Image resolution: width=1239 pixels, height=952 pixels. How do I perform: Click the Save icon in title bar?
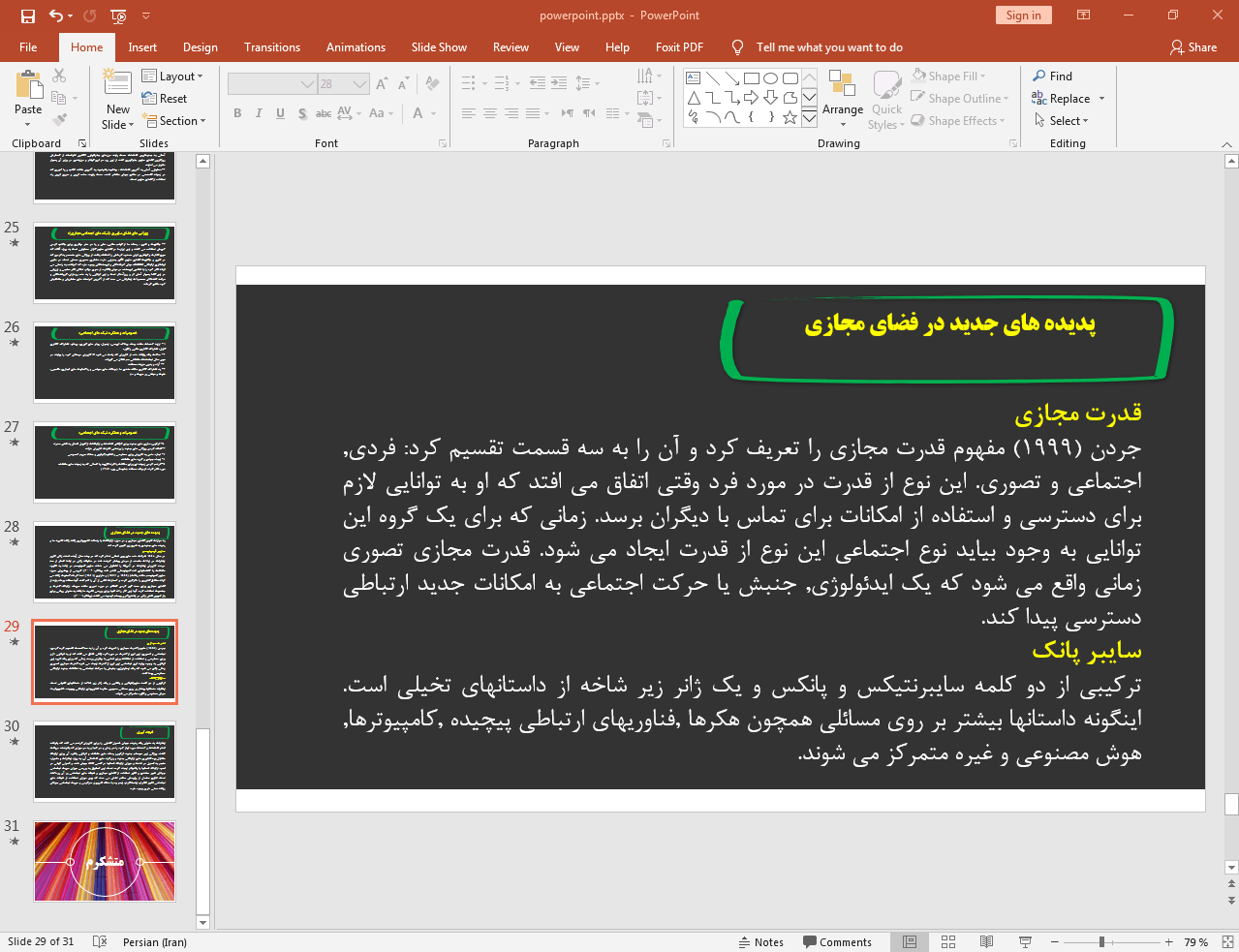[x=27, y=15]
